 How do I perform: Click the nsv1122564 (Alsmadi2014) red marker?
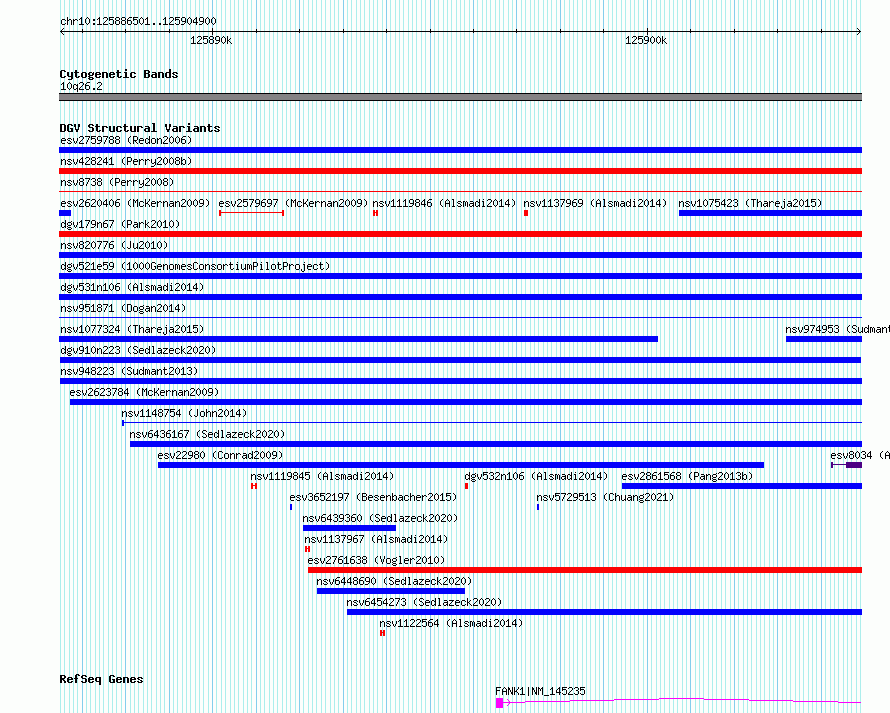(383, 633)
